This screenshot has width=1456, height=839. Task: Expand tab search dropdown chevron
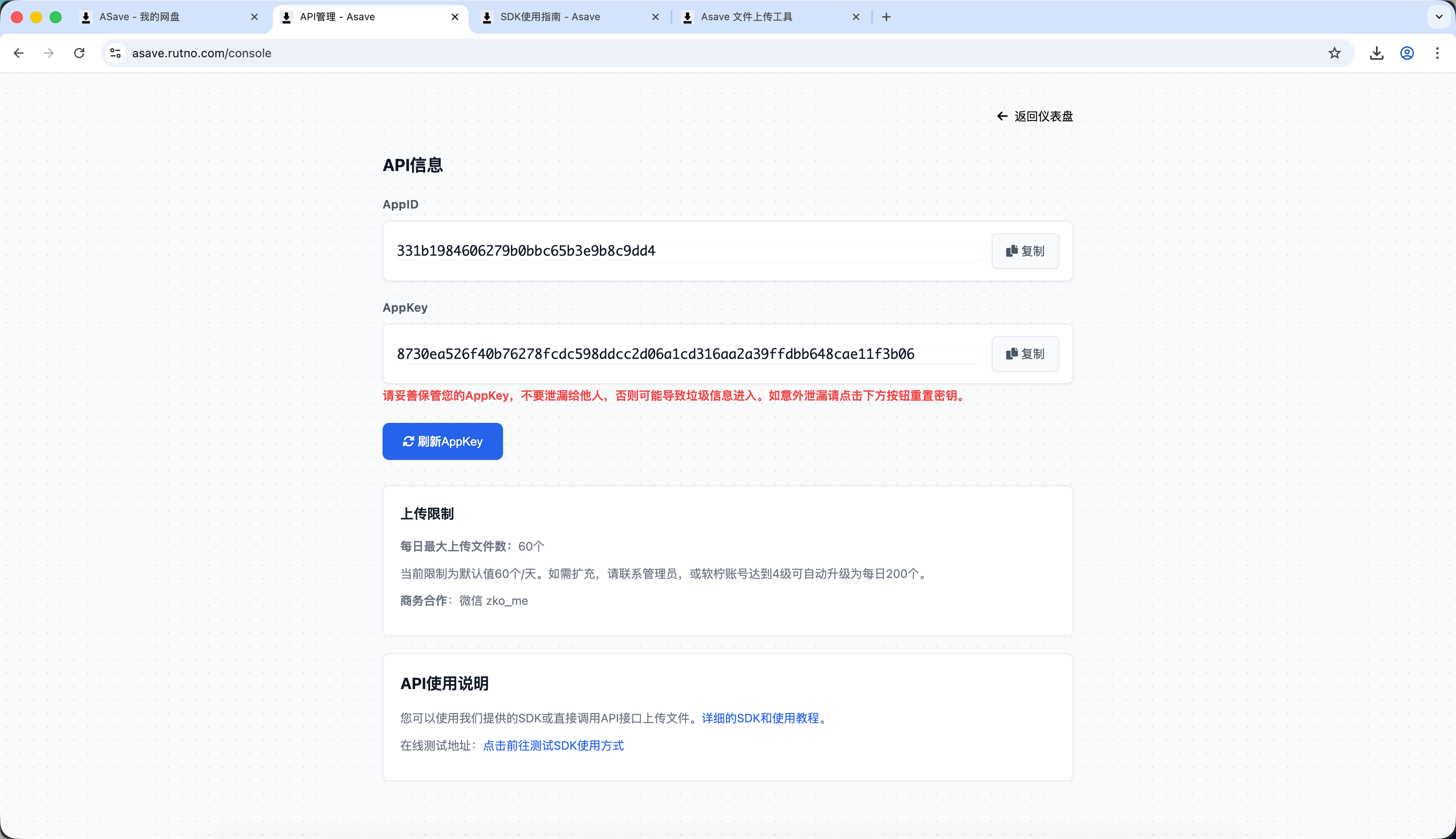click(1439, 17)
